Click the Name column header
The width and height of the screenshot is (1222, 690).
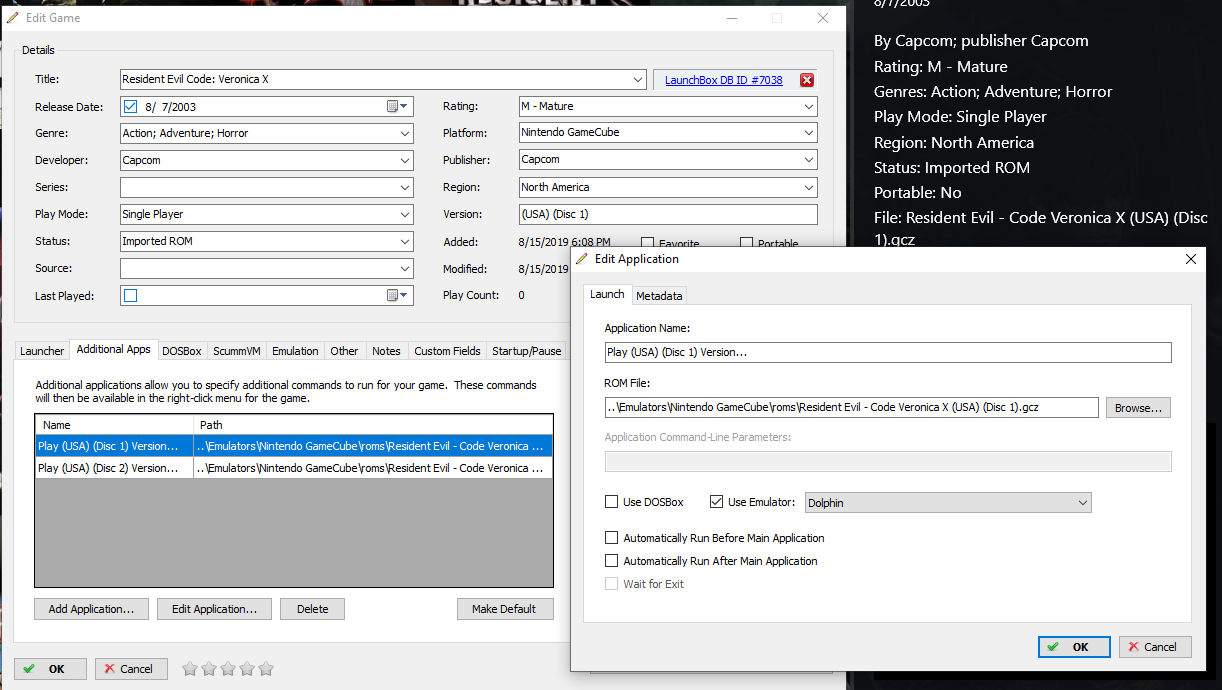pos(114,425)
